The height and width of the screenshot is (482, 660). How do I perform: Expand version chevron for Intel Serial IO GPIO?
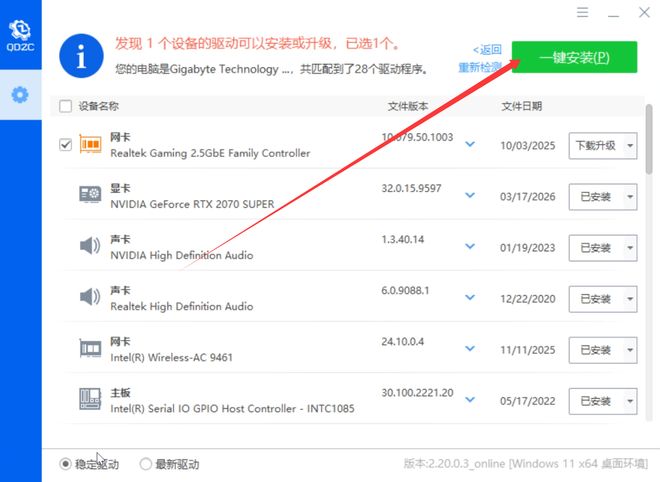click(470, 399)
